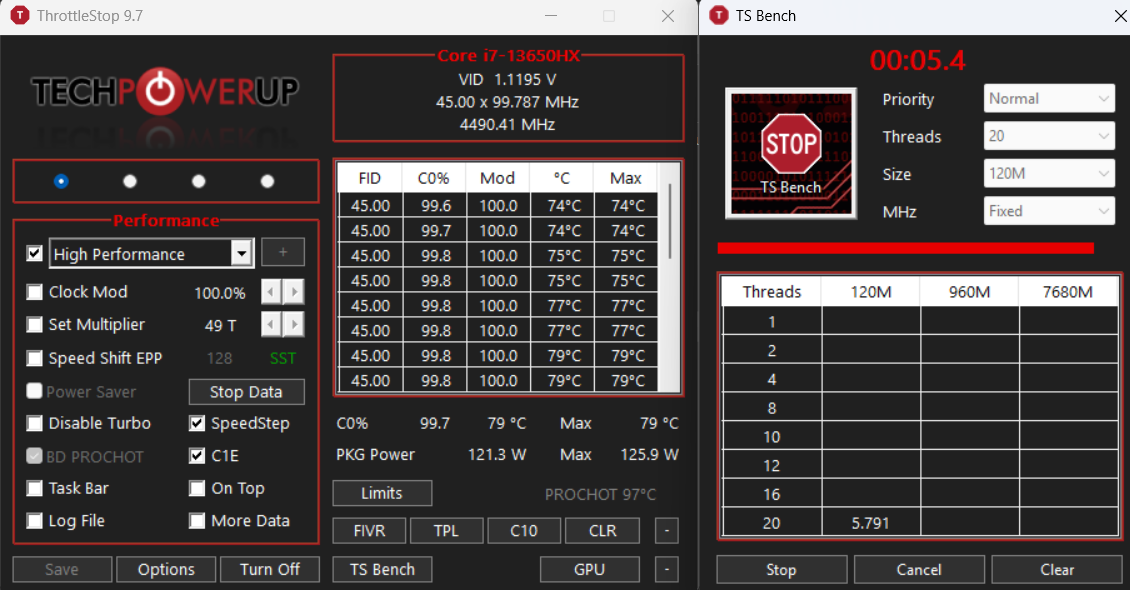Click the Stop button in TS Bench
The width and height of the screenshot is (1130, 590).
tap(781, 569)
